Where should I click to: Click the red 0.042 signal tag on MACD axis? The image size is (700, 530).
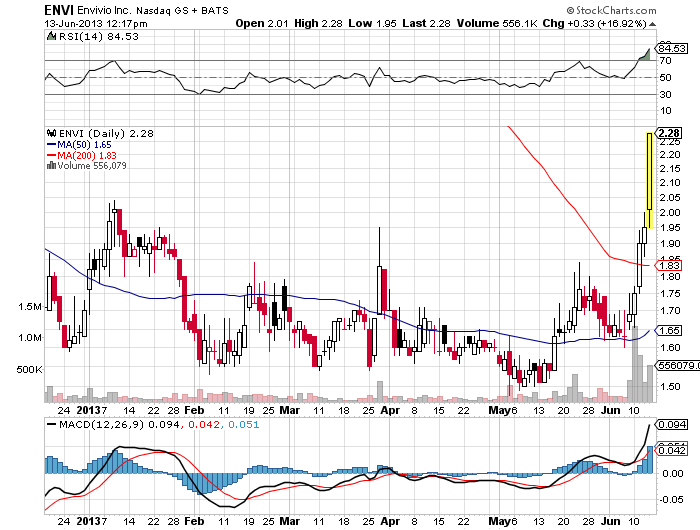pos(671,450)
